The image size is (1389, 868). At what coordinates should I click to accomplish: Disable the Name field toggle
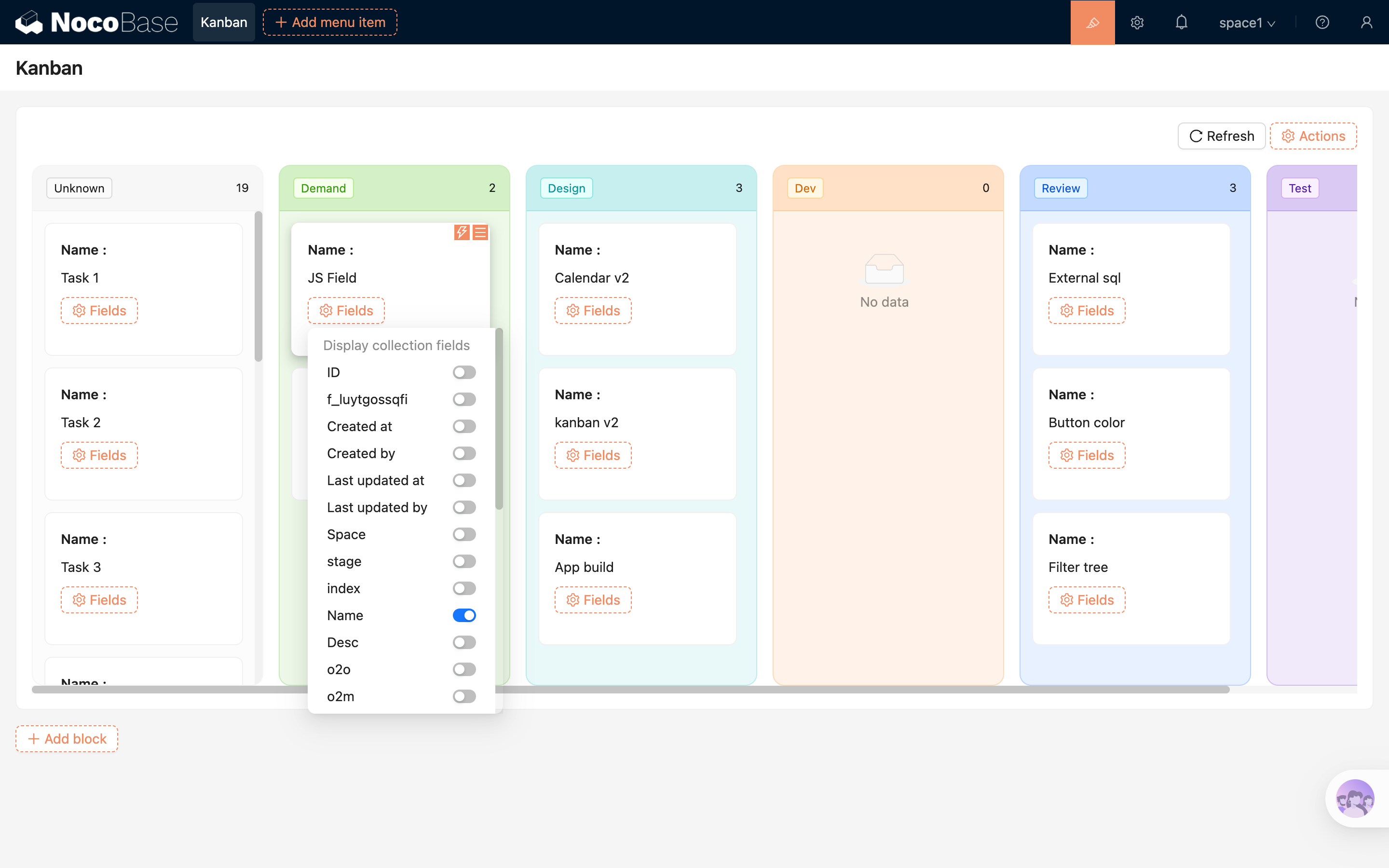[464, 615]
